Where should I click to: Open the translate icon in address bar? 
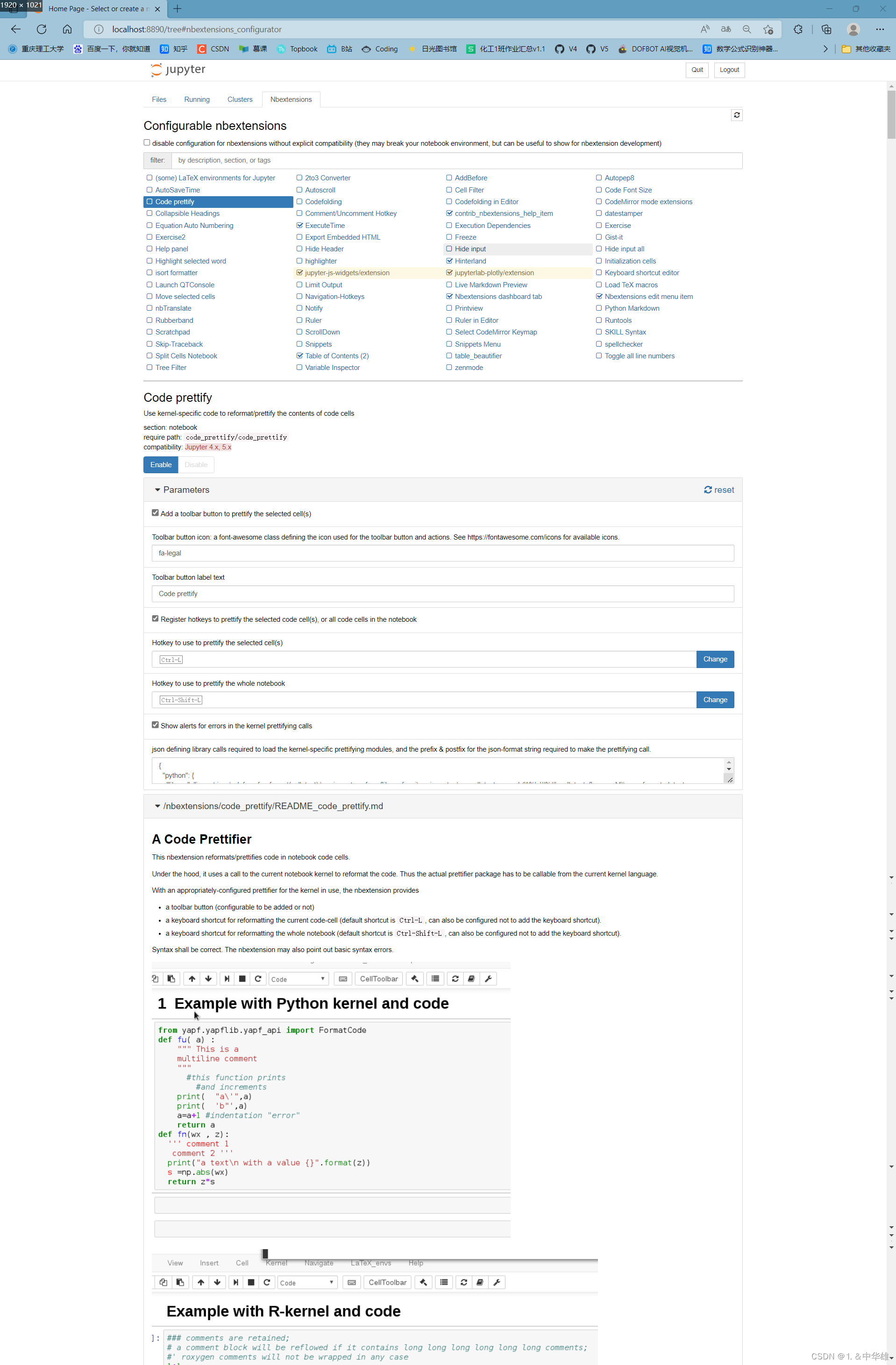coord(725,29)
